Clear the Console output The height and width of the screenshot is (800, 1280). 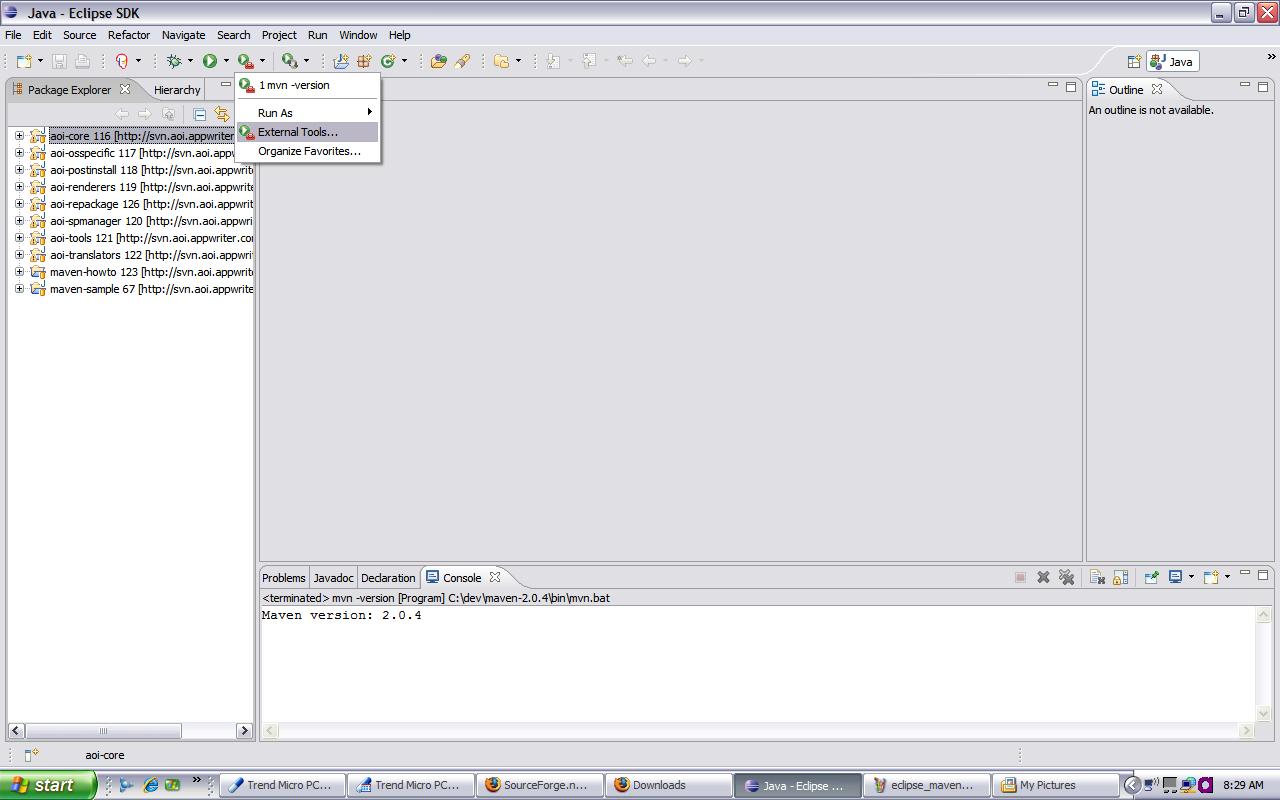pos(1097,577)
